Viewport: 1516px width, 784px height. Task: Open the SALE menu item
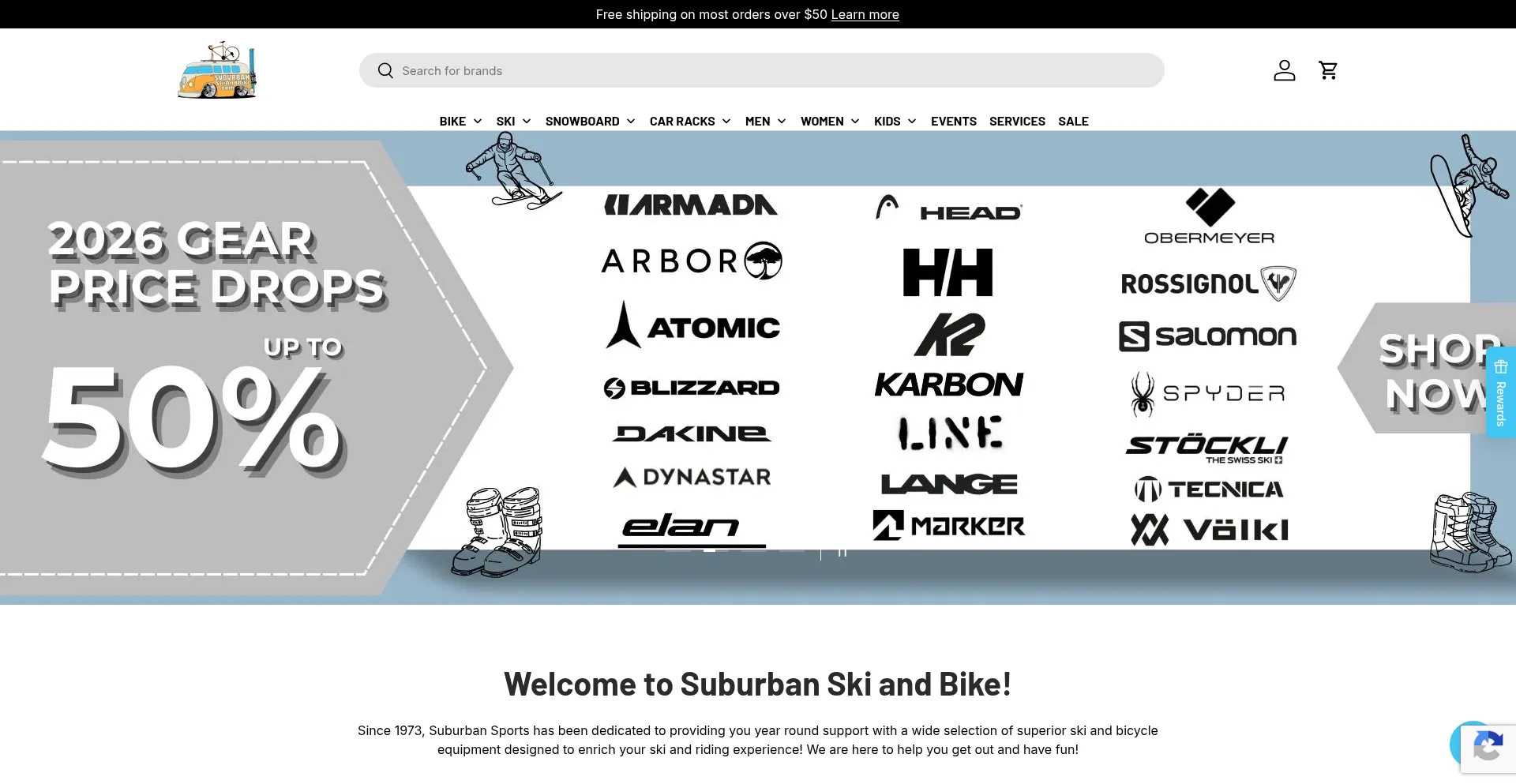coord(1073,121)
